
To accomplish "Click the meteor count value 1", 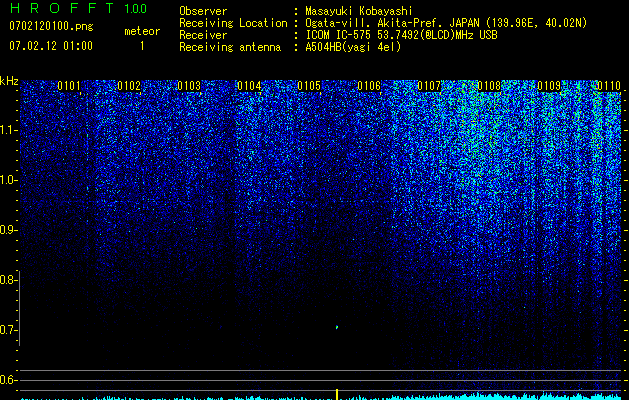I will (x=142, y=46).
